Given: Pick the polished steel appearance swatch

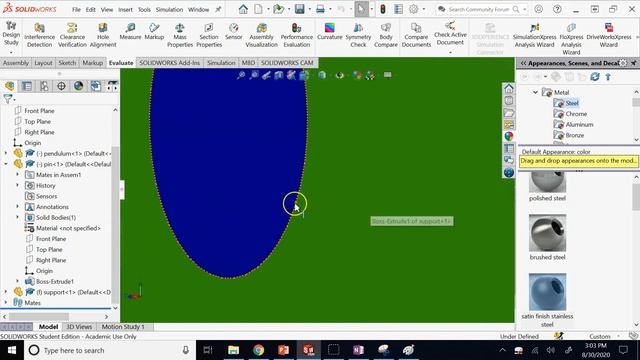Looking at the screenshot, I should coord(547,182).
